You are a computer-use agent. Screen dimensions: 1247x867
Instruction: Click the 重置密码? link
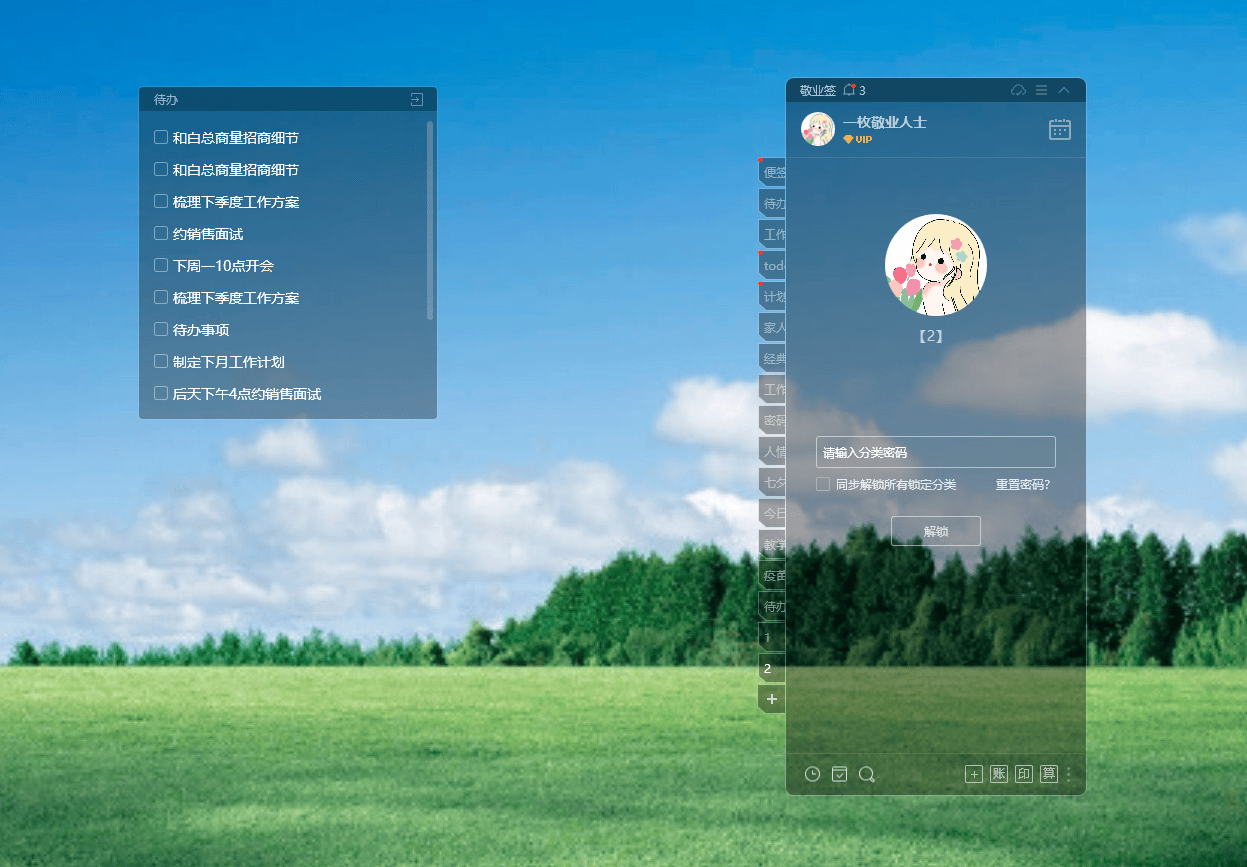pos(1022,484)
